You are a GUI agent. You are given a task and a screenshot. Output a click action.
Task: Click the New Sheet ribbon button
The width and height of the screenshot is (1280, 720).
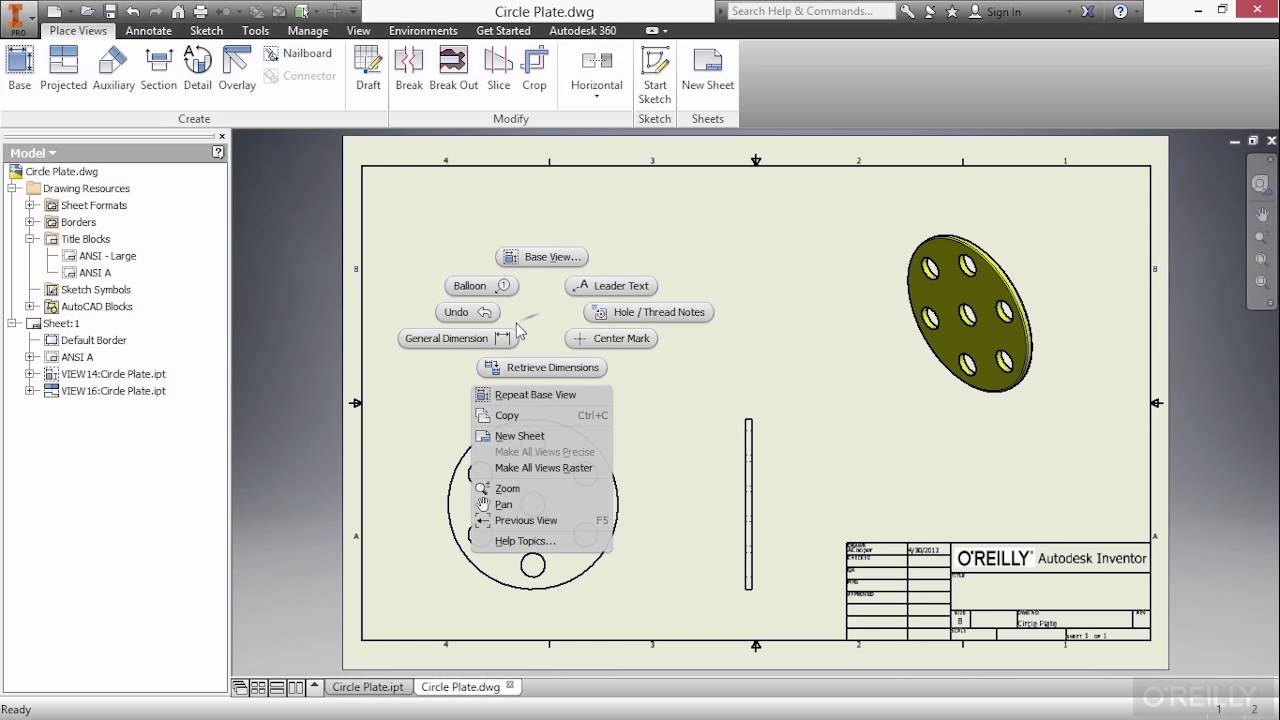tap(707, 68)
